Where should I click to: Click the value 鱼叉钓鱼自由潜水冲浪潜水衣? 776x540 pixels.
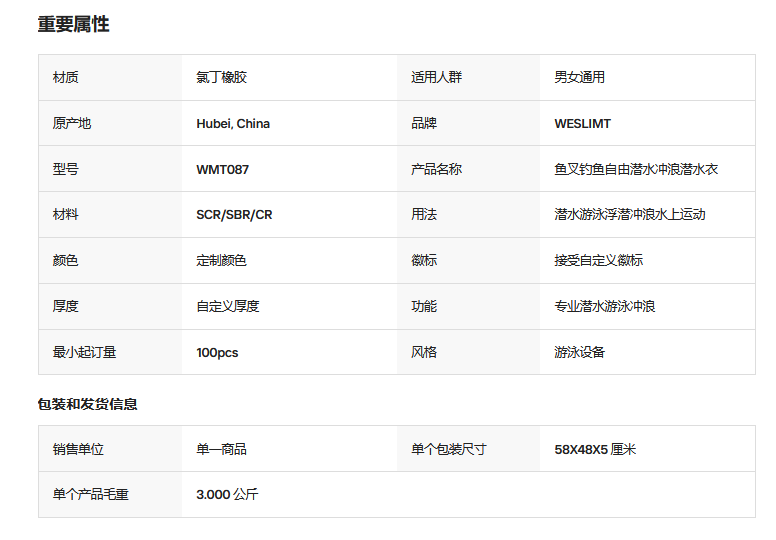636,169
